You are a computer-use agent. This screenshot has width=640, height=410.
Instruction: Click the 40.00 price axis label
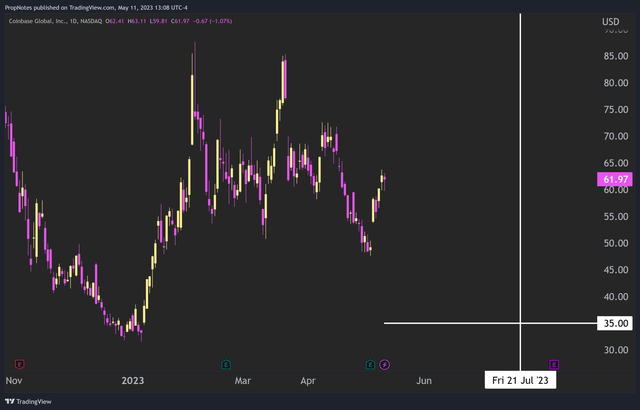[x=616, y=297]
